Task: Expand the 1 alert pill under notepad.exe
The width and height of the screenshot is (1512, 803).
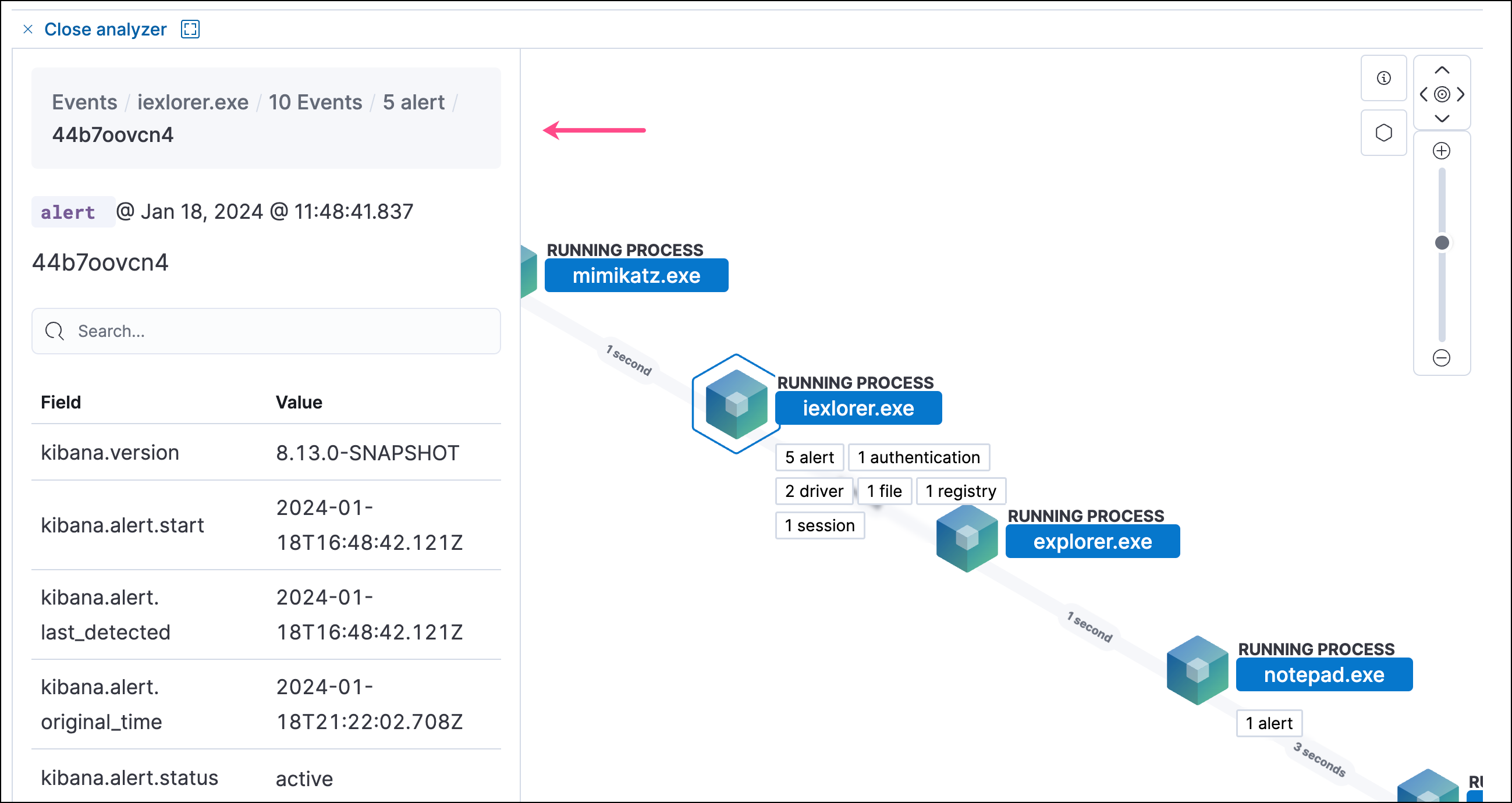Action: 1269,723
